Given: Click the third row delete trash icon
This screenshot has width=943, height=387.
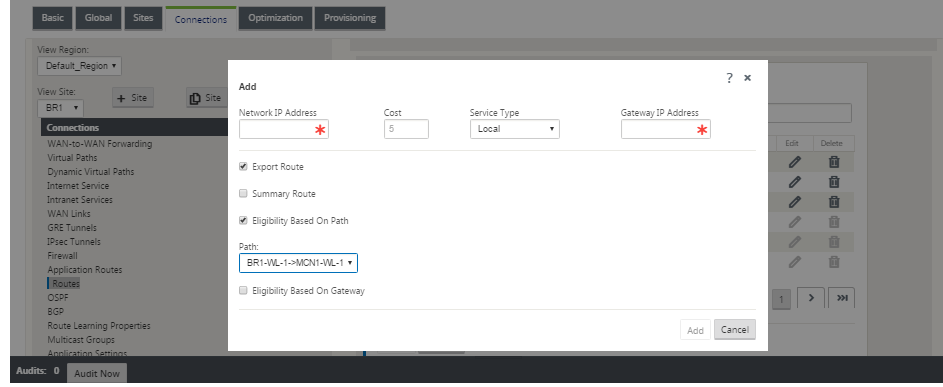Looking at the screenshot, I should tap(834, 202).
